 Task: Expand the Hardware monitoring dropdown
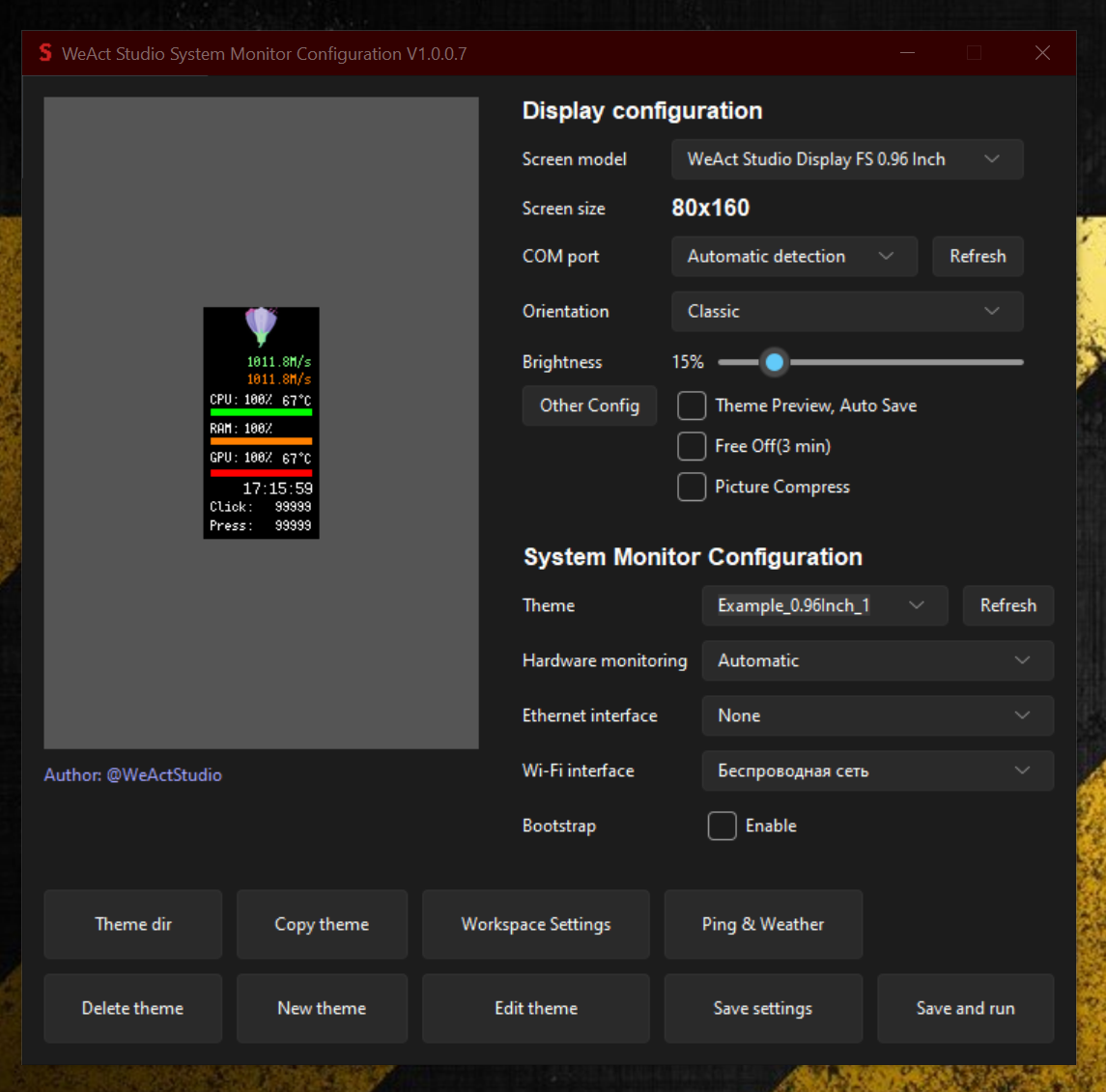876,660
